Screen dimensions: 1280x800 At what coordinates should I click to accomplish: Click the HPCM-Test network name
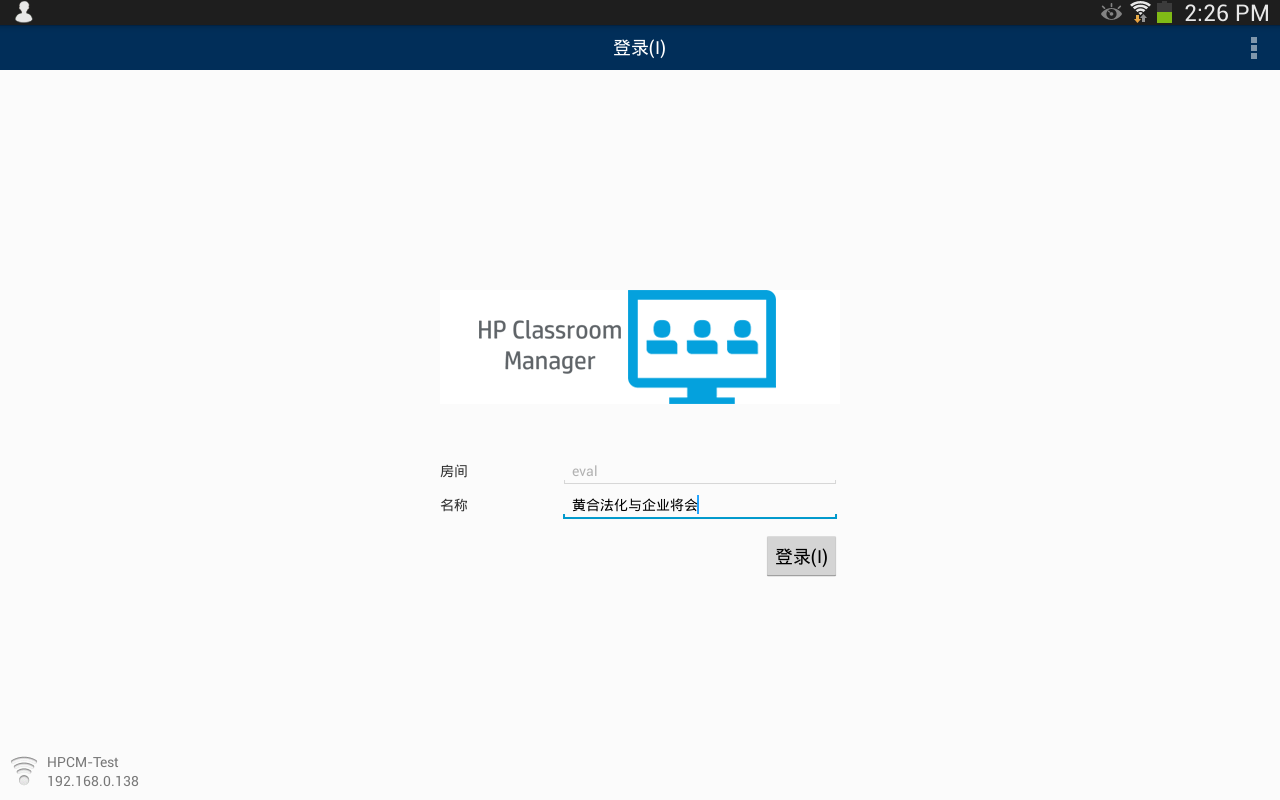point(83,762)
